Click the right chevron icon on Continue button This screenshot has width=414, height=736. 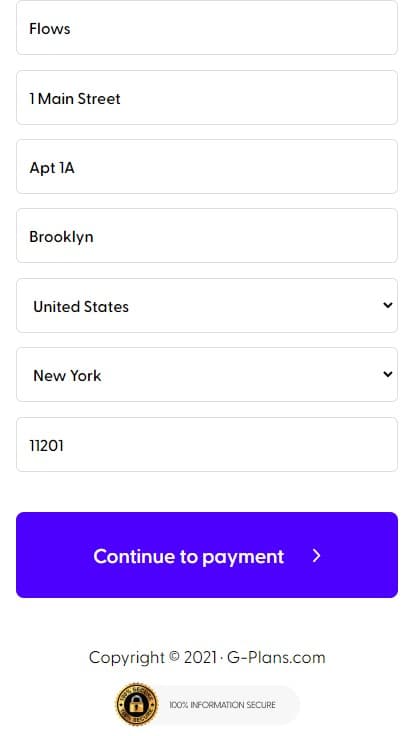317,556
